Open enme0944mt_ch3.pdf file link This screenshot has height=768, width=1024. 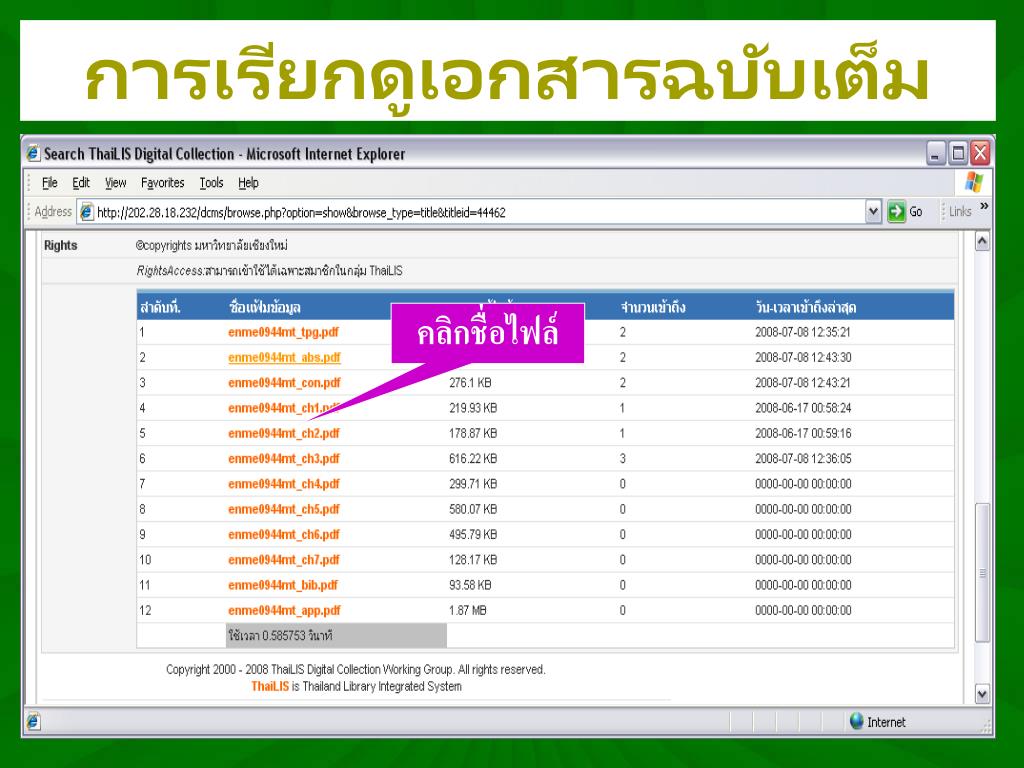tap(284, 458)
